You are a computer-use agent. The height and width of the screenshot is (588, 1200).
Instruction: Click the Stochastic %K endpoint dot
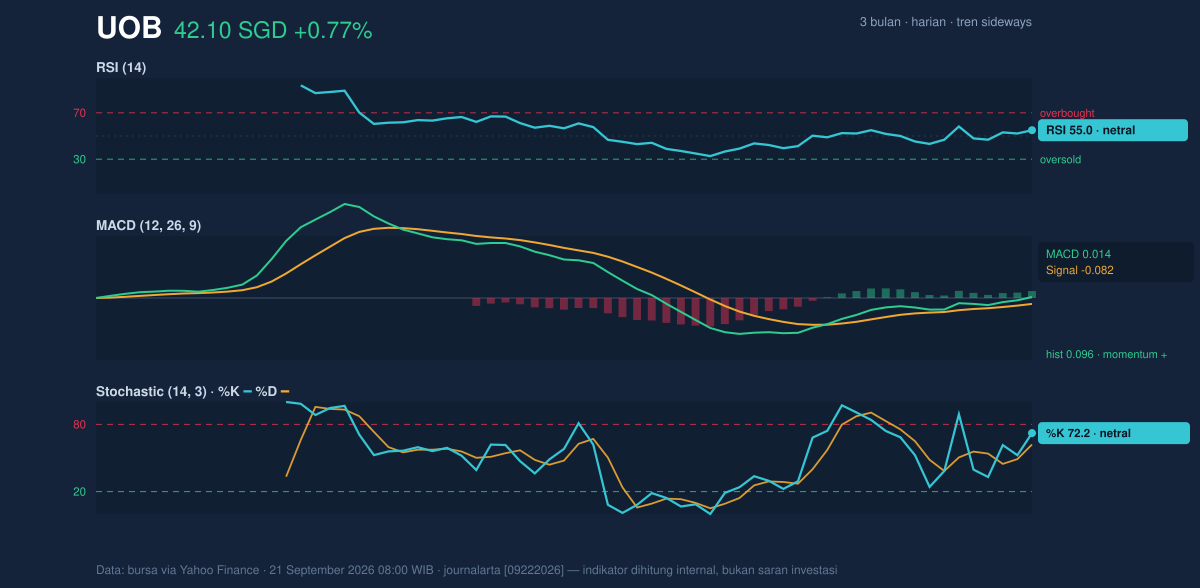1032,434
